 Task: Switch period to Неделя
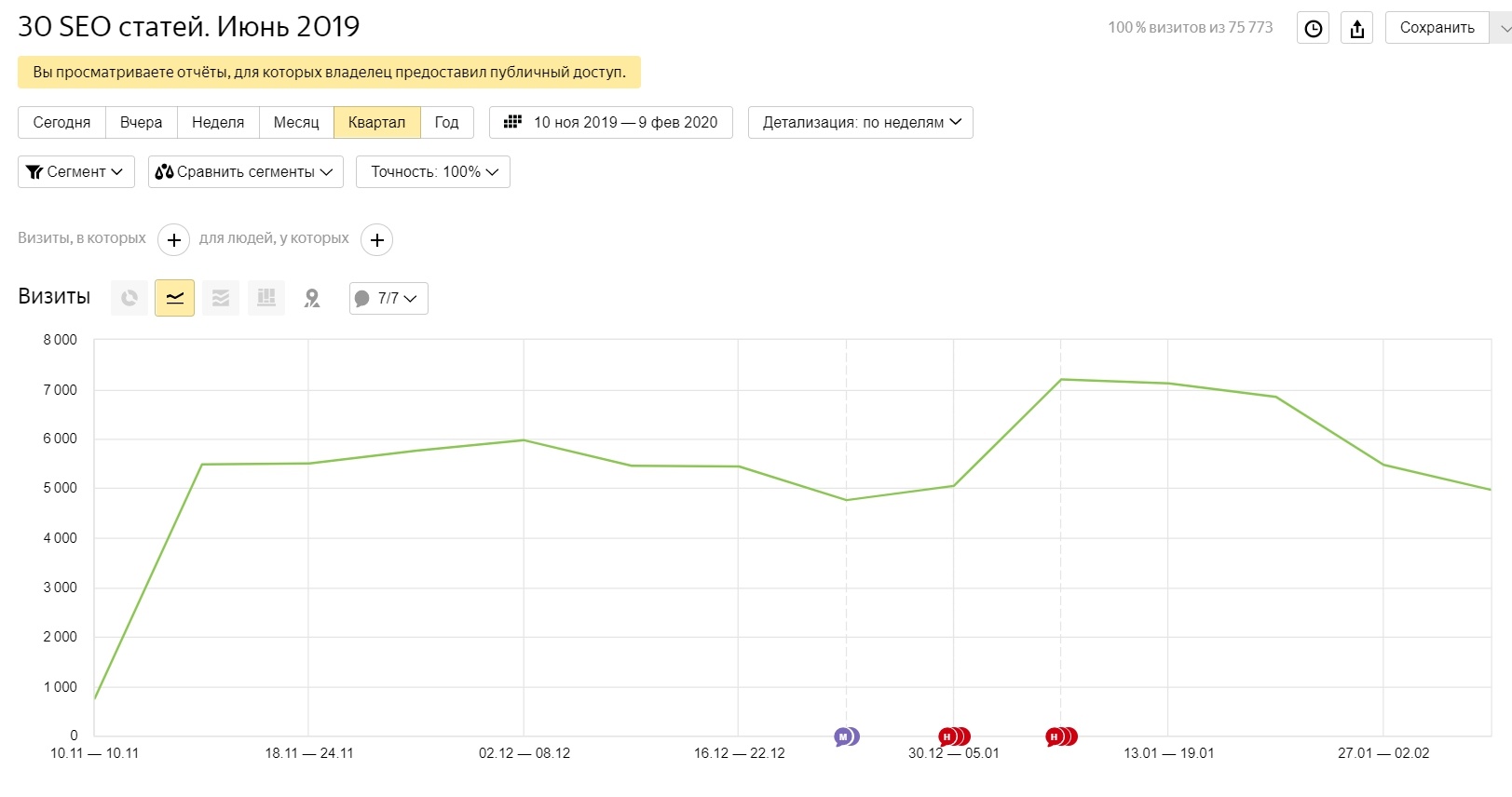tap(218, 123)
